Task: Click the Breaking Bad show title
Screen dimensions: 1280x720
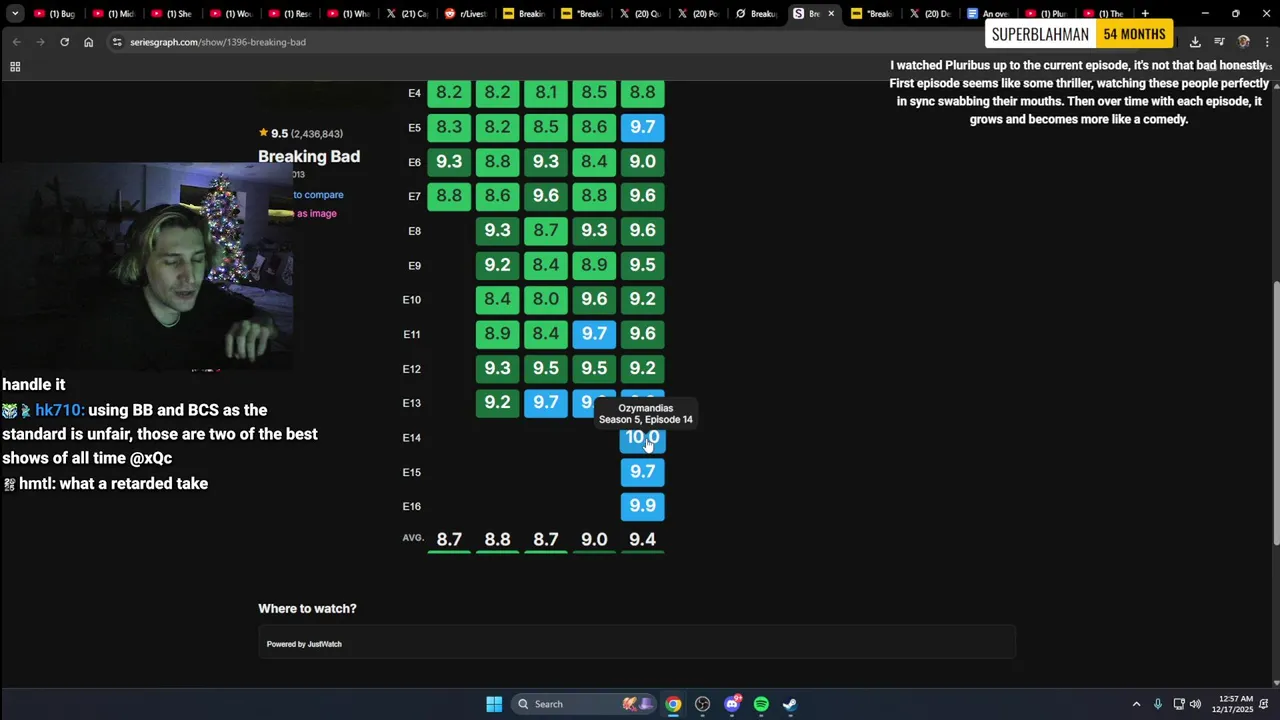Action: coord(309,156)
